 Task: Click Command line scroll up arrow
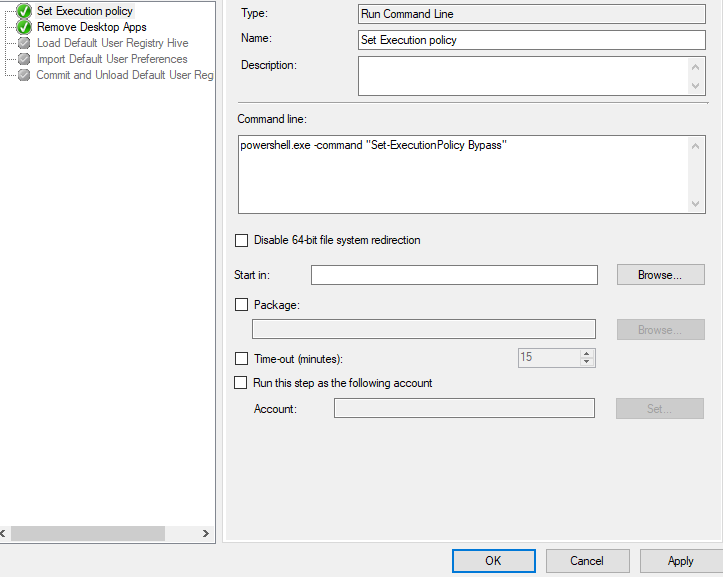point(696,146)
